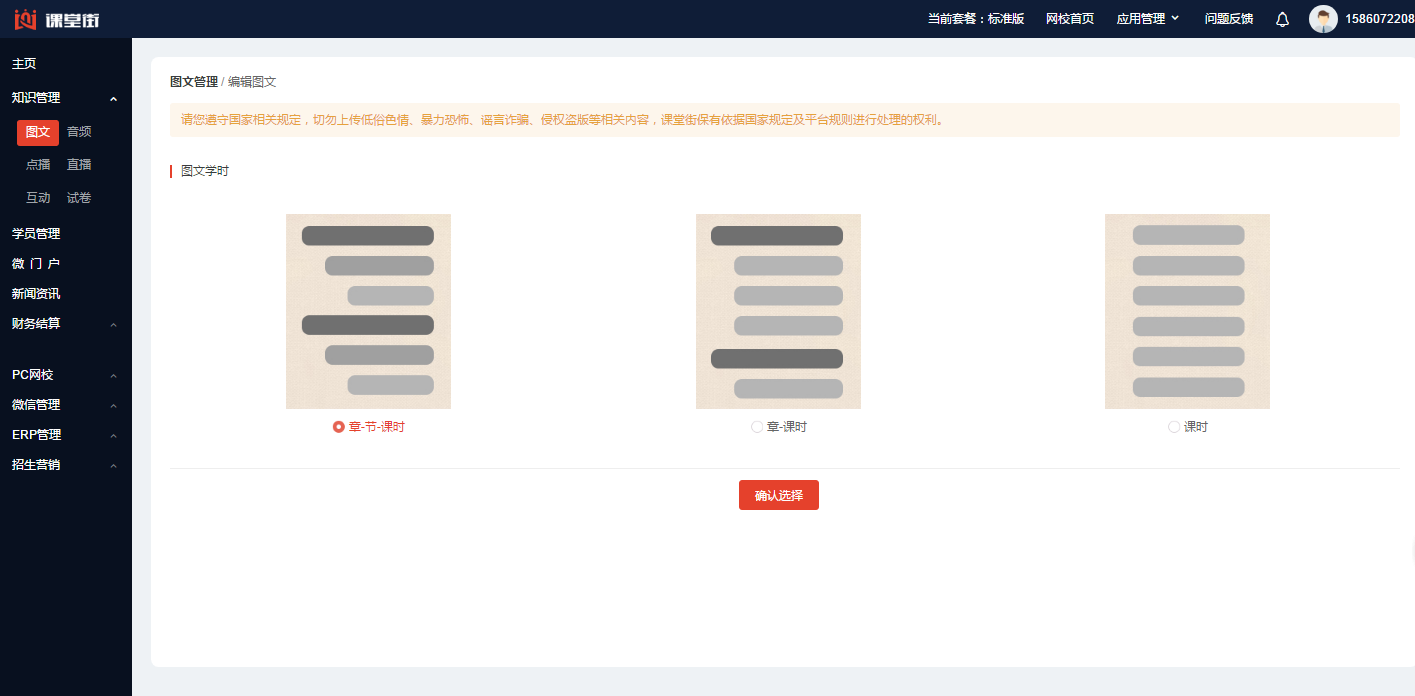Go to 学员管理 in sidebar

pyautogui.click(x=36, y=234)
